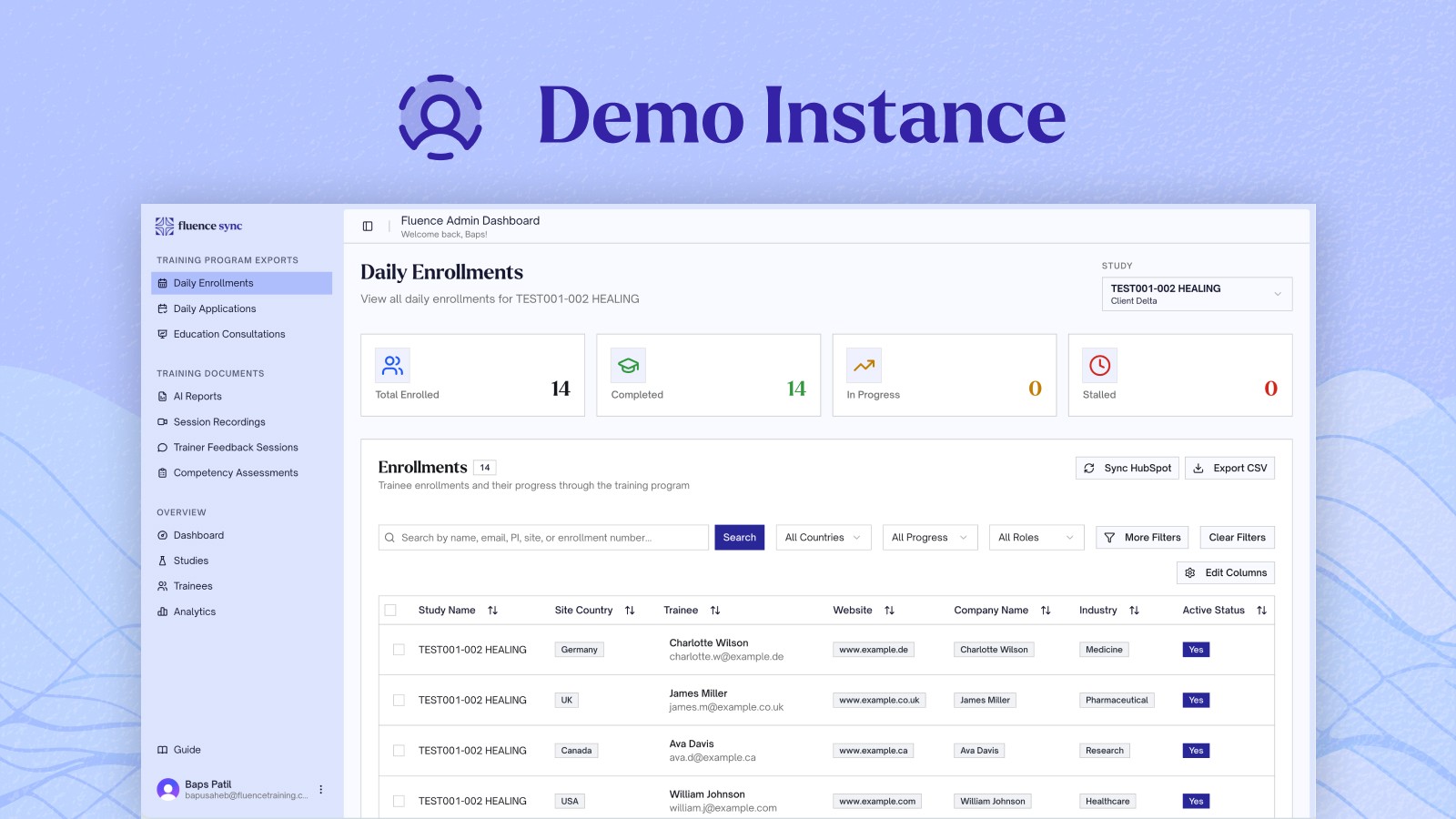Toggle the sidebar panel icon
The width and height of the screenshot is (1456, 819).
pyautogui.click(x=368, y=226)
